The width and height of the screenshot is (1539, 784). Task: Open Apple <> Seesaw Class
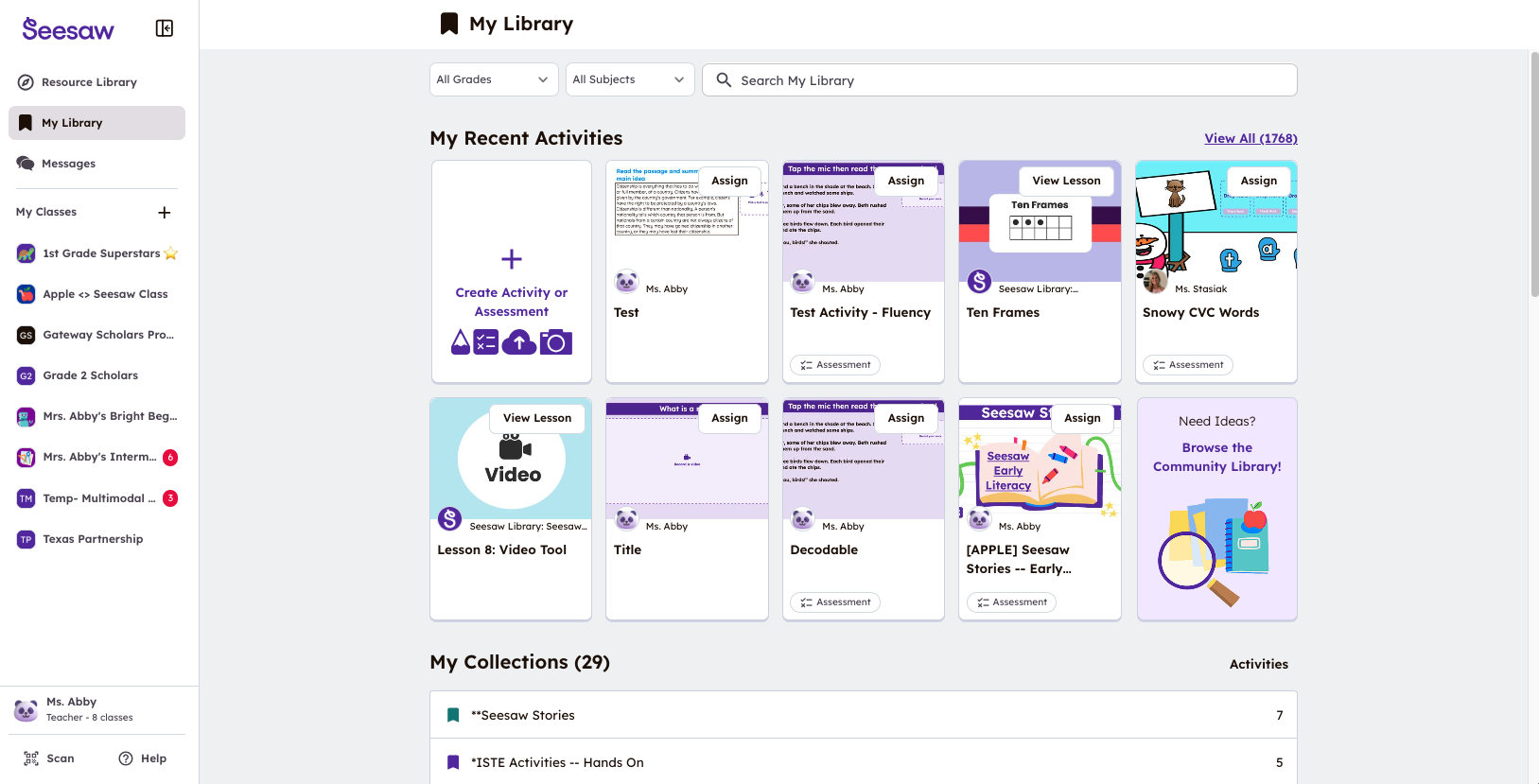coord(96,294)
